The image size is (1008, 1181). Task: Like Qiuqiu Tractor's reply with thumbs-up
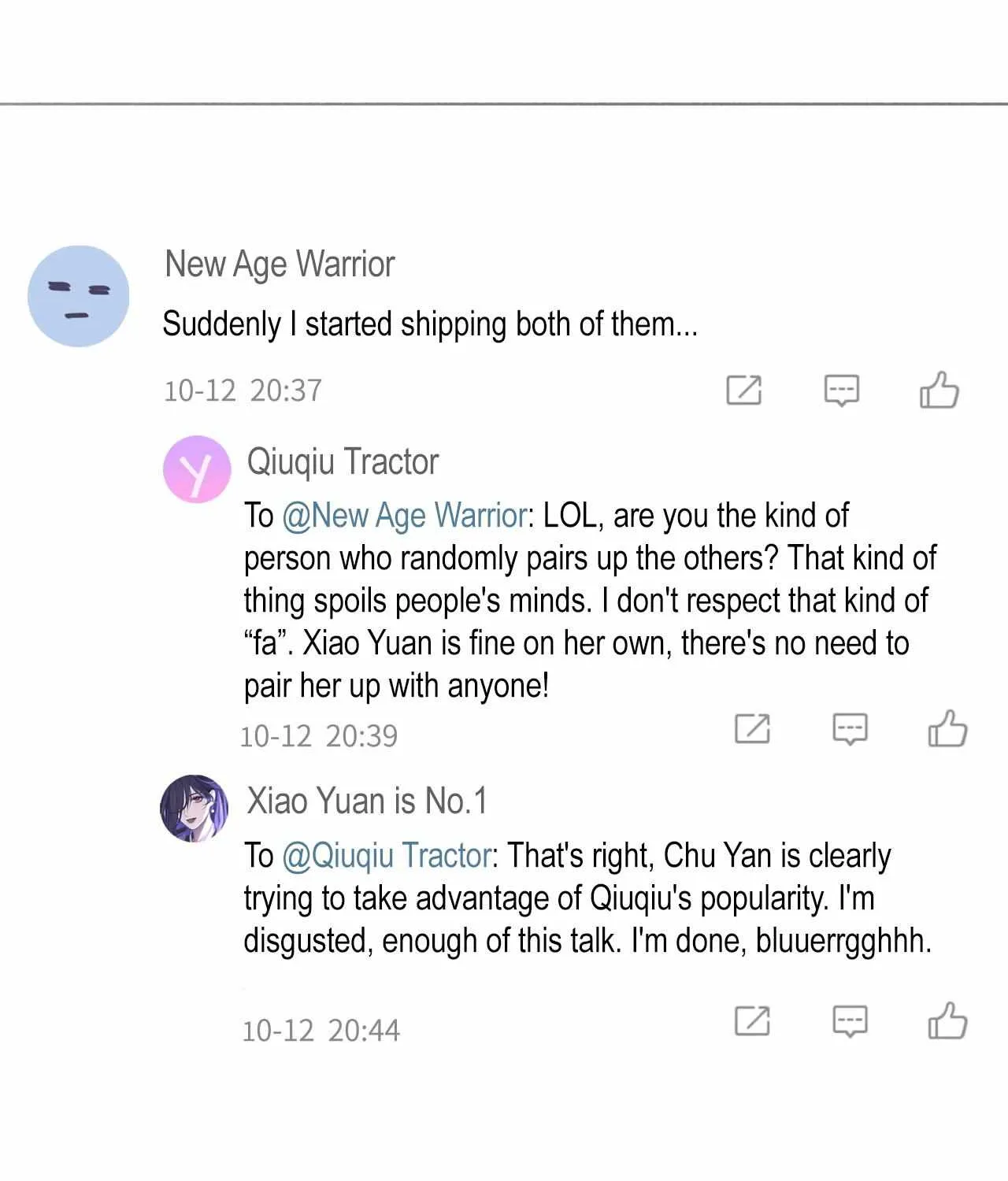(947, 728)
